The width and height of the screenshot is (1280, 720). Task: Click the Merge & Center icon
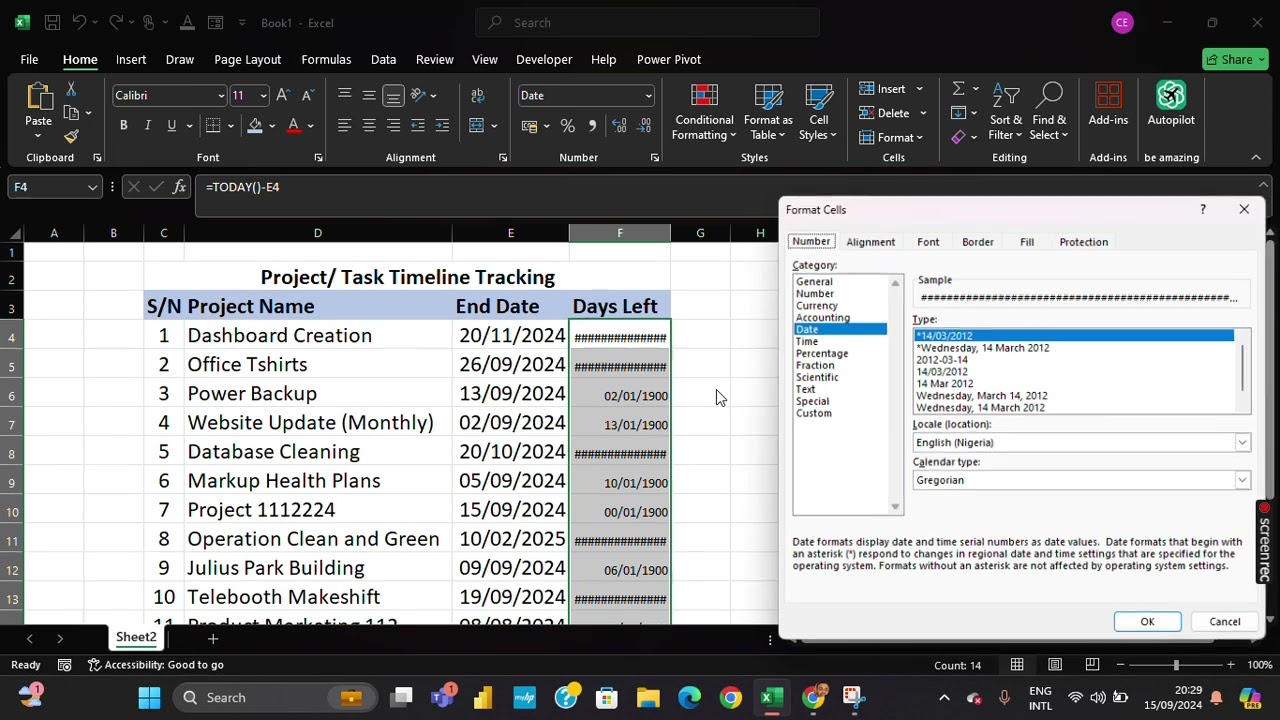pyautogui.click(x=477, y=126)
